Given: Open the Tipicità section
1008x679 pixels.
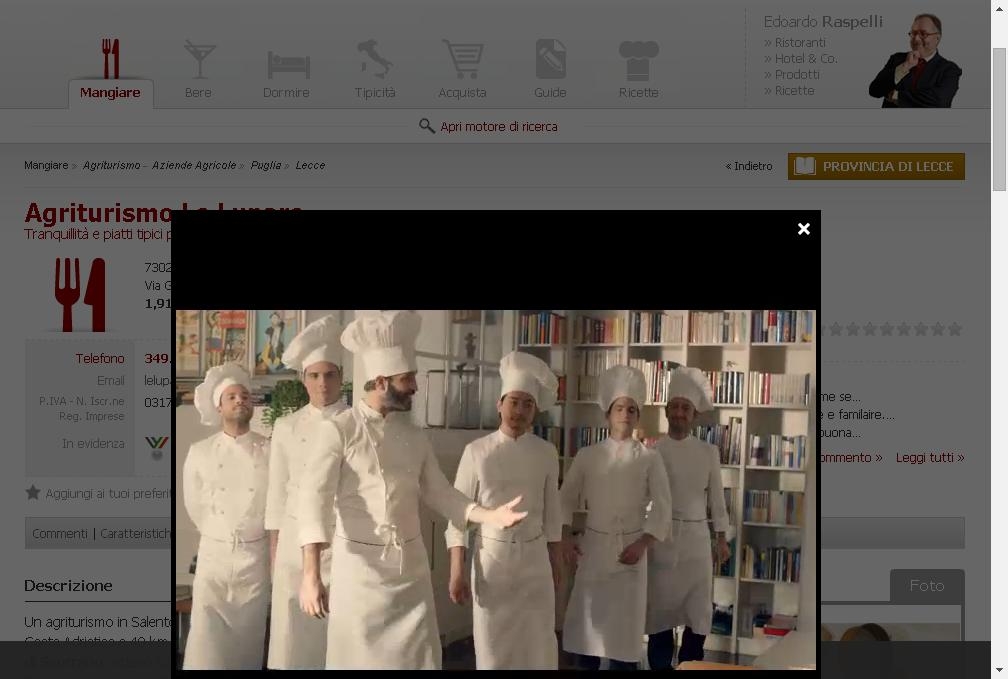Looking at the screenshot, I should pos(375,93).
